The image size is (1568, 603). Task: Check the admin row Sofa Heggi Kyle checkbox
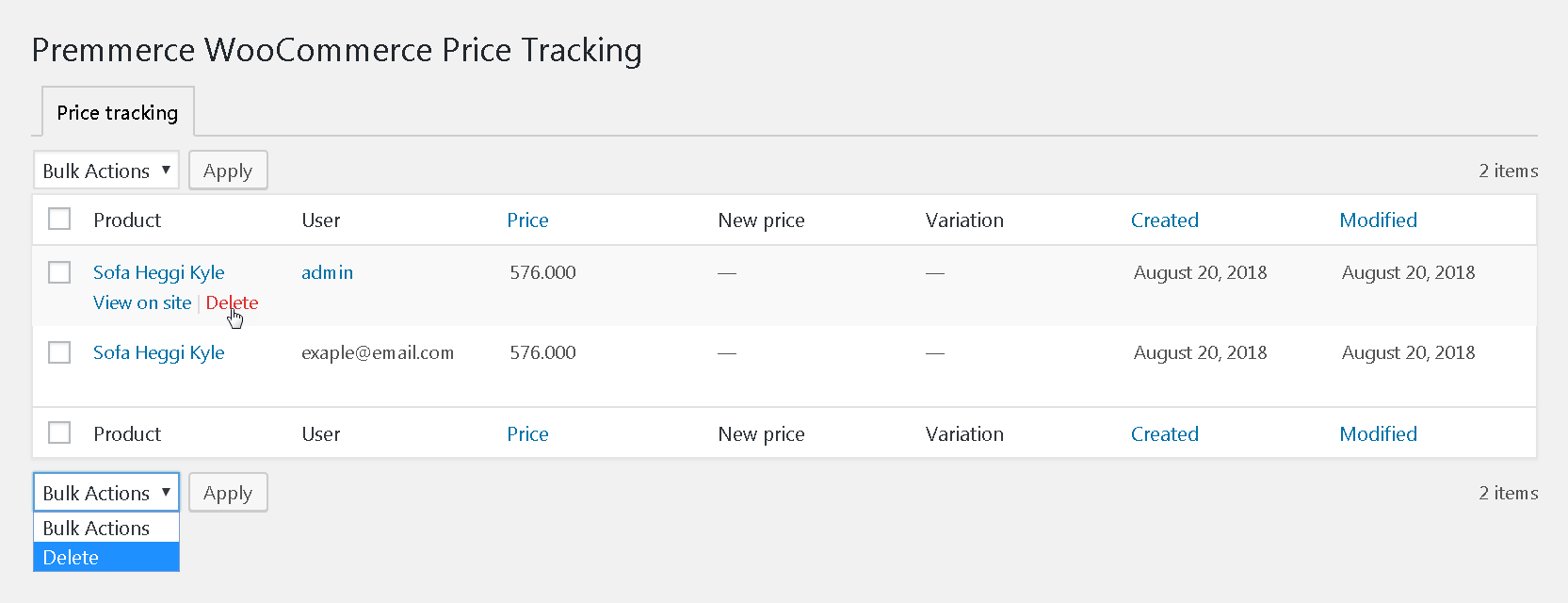[x=59, y=272]
